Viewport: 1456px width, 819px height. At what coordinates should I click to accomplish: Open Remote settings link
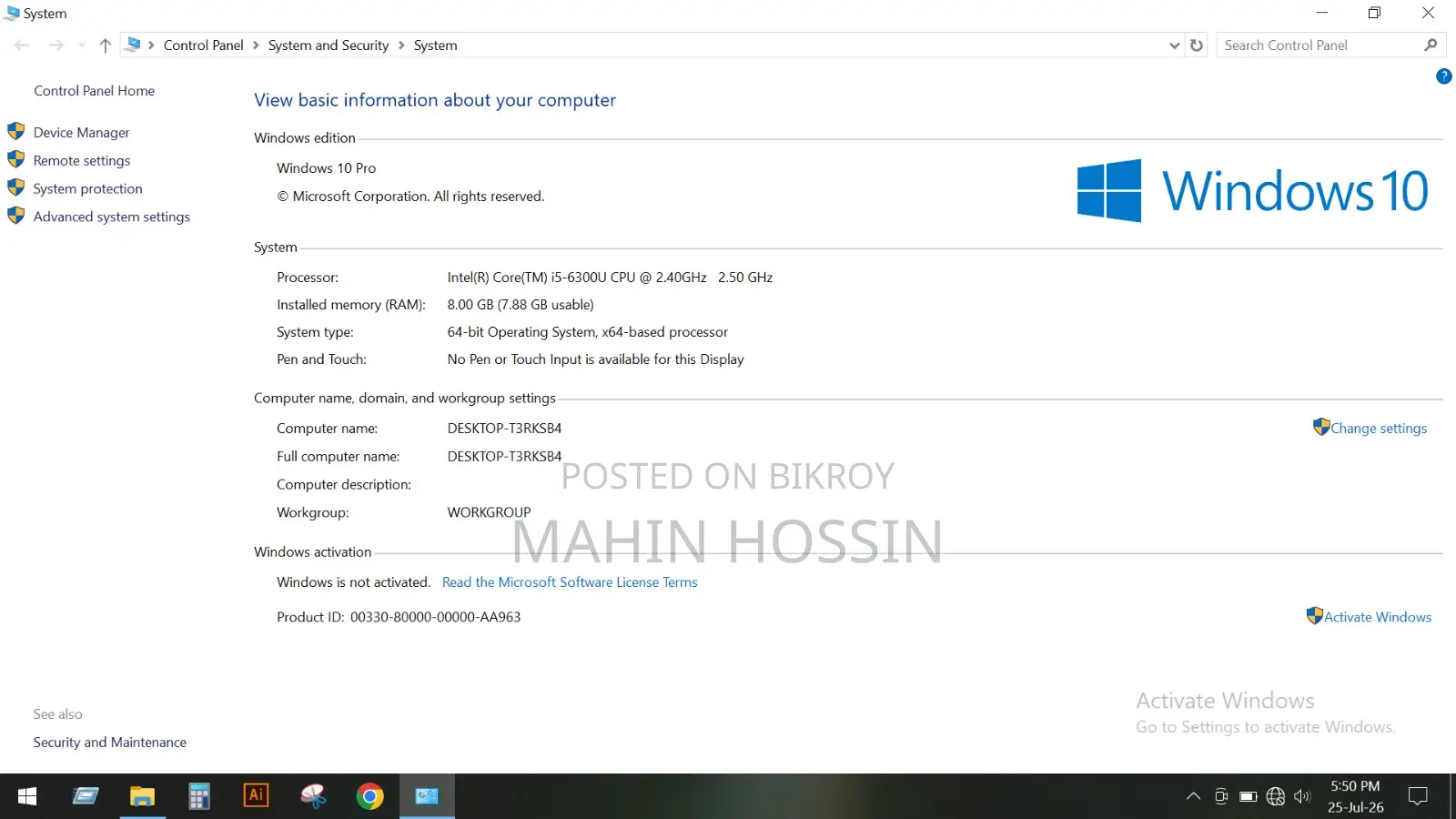(x=82, y=161)
